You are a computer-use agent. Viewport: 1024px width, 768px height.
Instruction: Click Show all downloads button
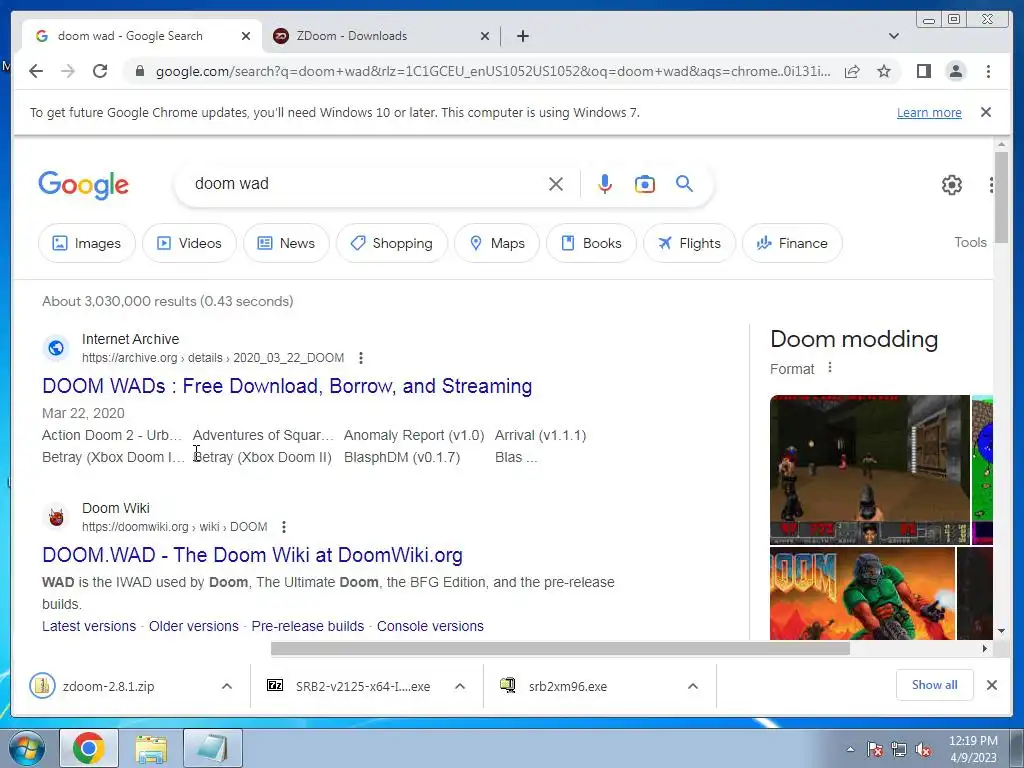click(935, 685)
